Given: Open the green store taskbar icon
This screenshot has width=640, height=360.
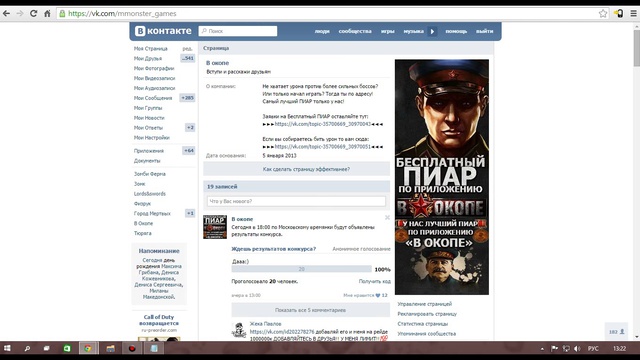Looking at the screenshot, I should click(x=67, y=348).
